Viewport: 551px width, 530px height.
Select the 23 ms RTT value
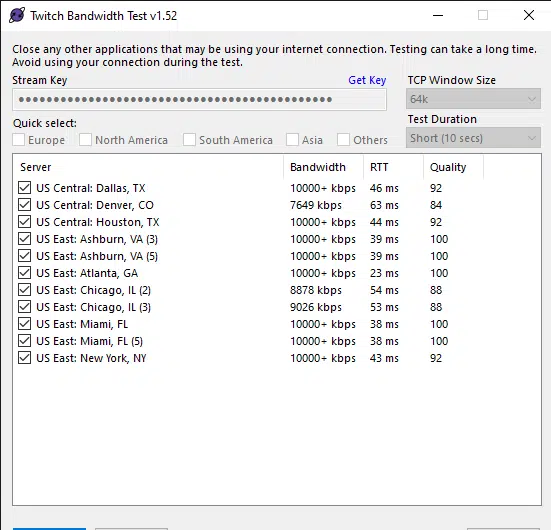[x=384, y=273]
